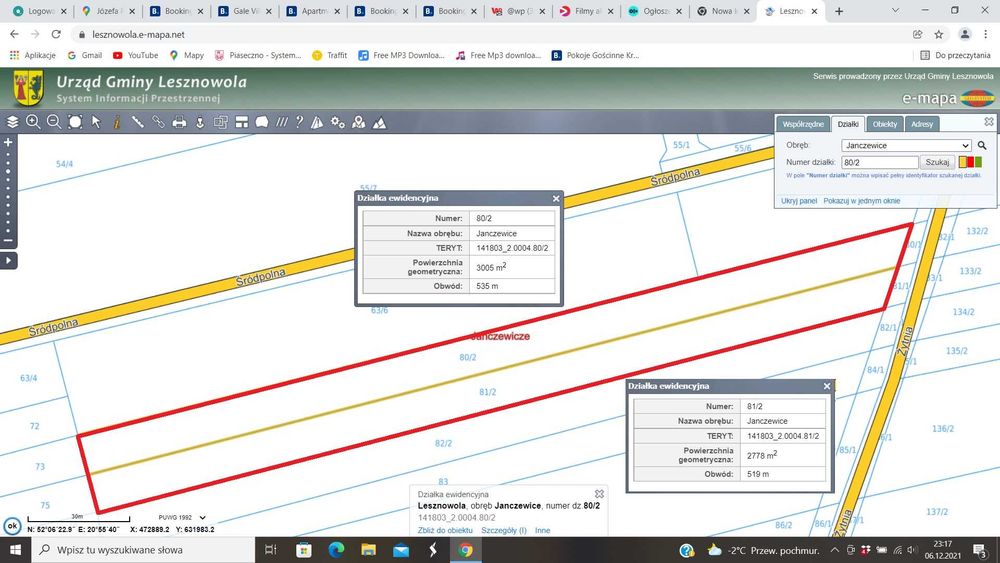
Task: Click the round ok coordinates button
Action: [x=12, y=526]
